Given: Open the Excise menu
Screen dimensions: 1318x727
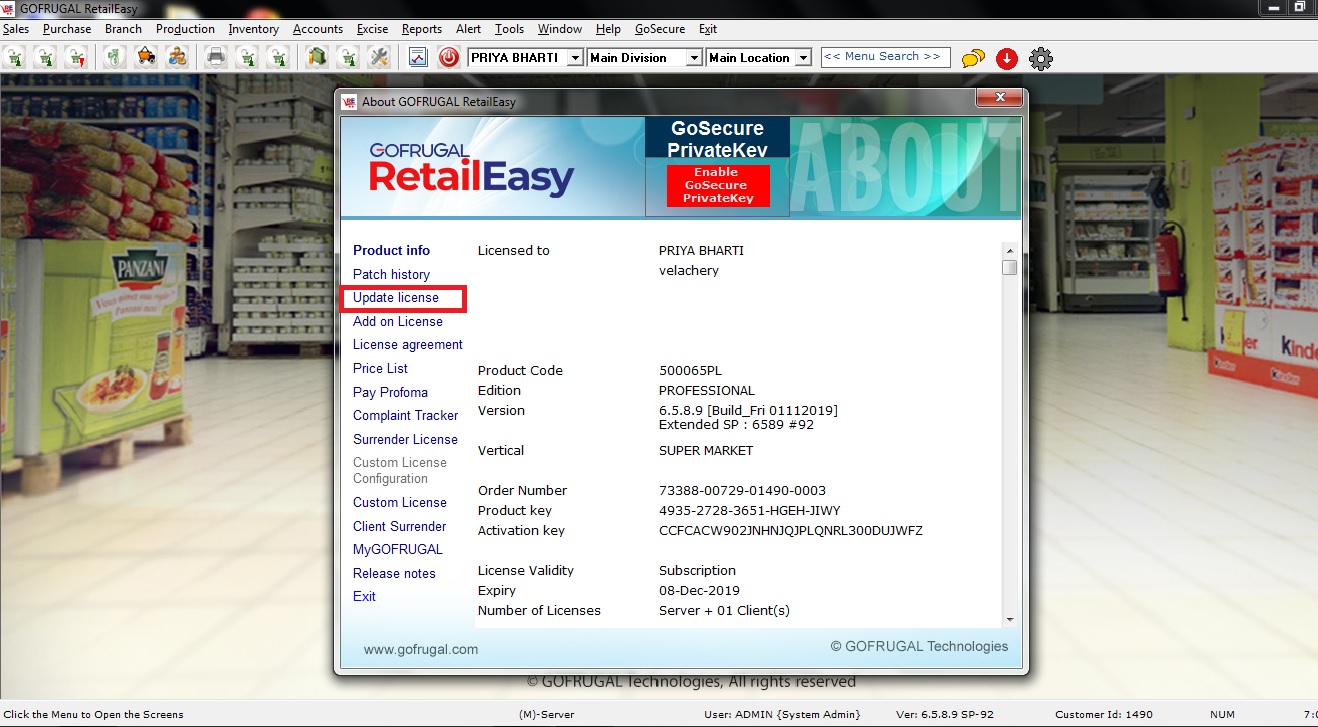Looking at the screenshot, I should coord(372,29).
